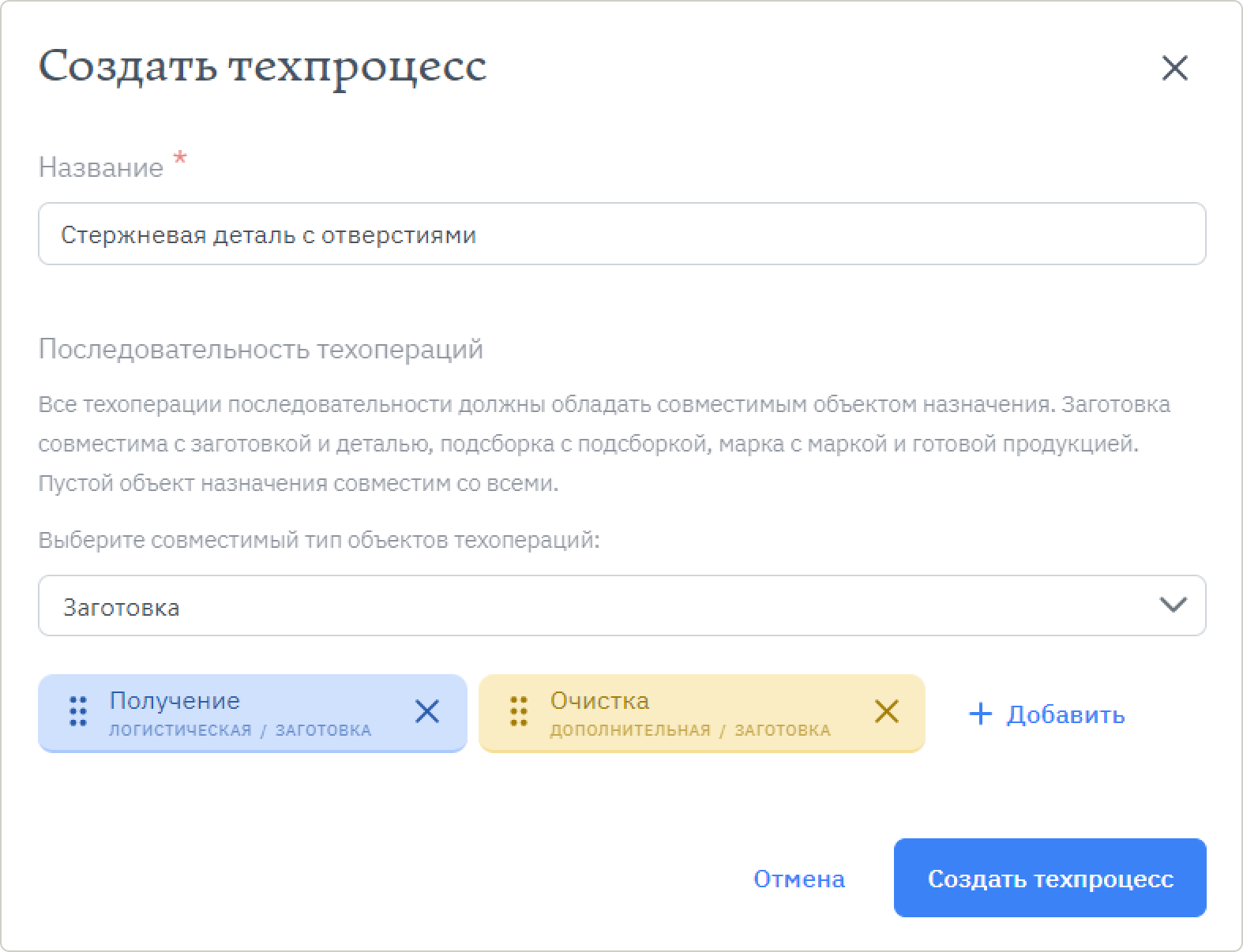Select the Получение chip label
The height and width of the screenshot is (952, 1243).
coord(175,700)
